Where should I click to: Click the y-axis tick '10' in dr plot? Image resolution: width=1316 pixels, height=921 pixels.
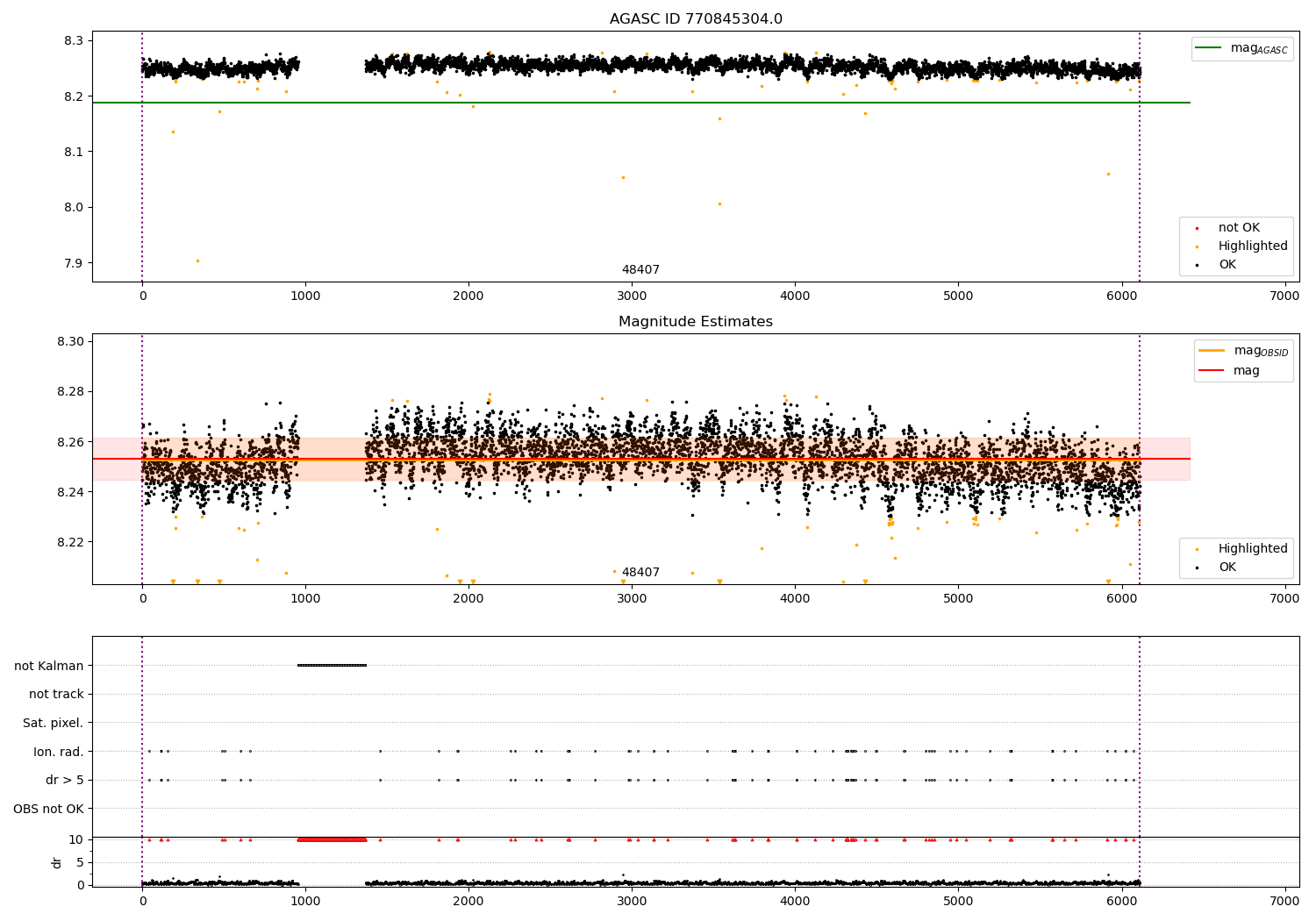coord(76,839)
